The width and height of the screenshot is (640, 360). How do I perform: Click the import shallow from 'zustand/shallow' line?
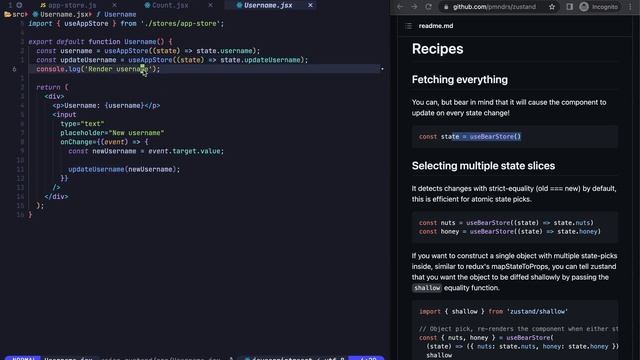[493, 311]
